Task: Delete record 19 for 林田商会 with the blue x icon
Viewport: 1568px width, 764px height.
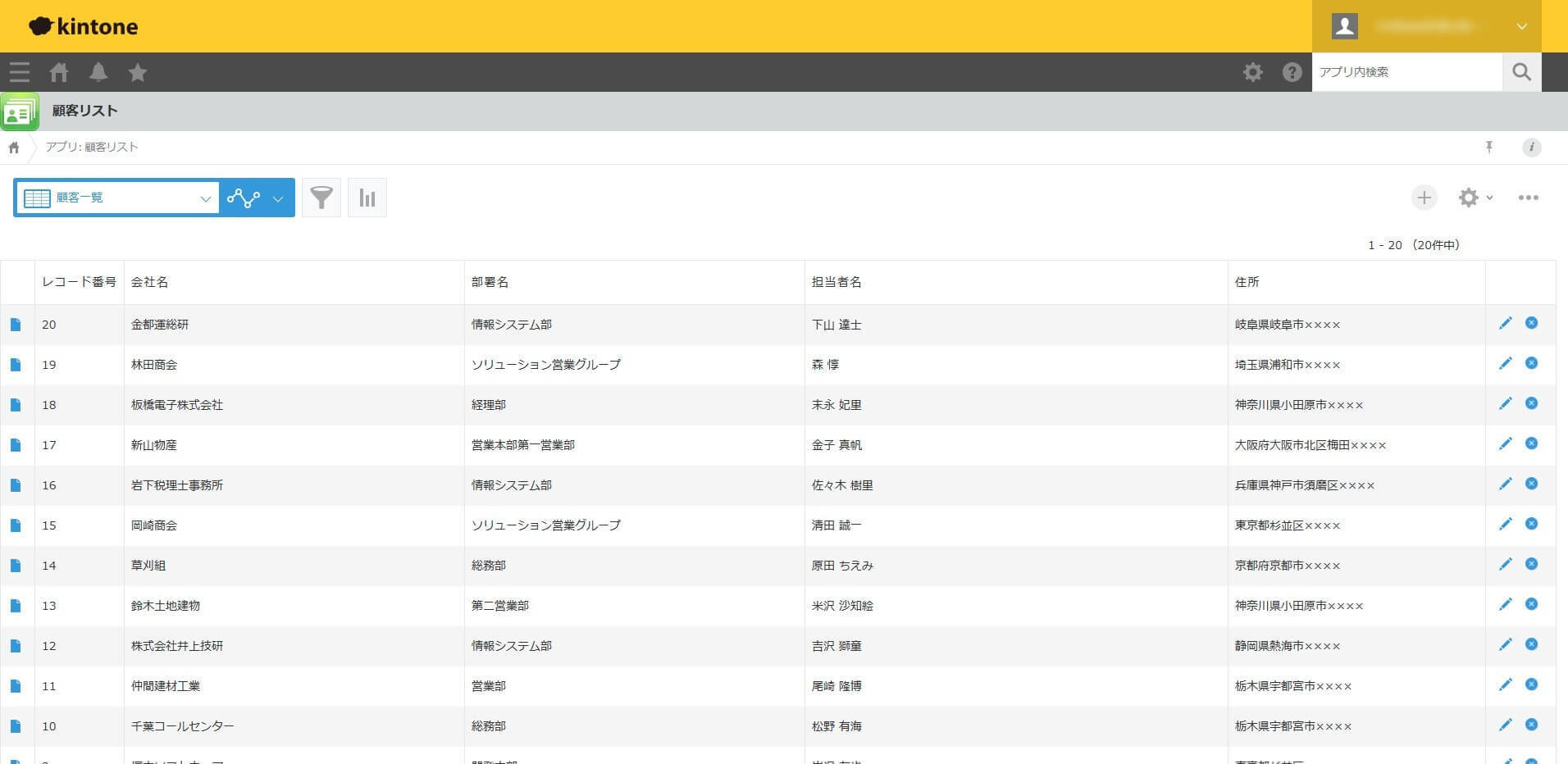Action: pos(1532,363)
